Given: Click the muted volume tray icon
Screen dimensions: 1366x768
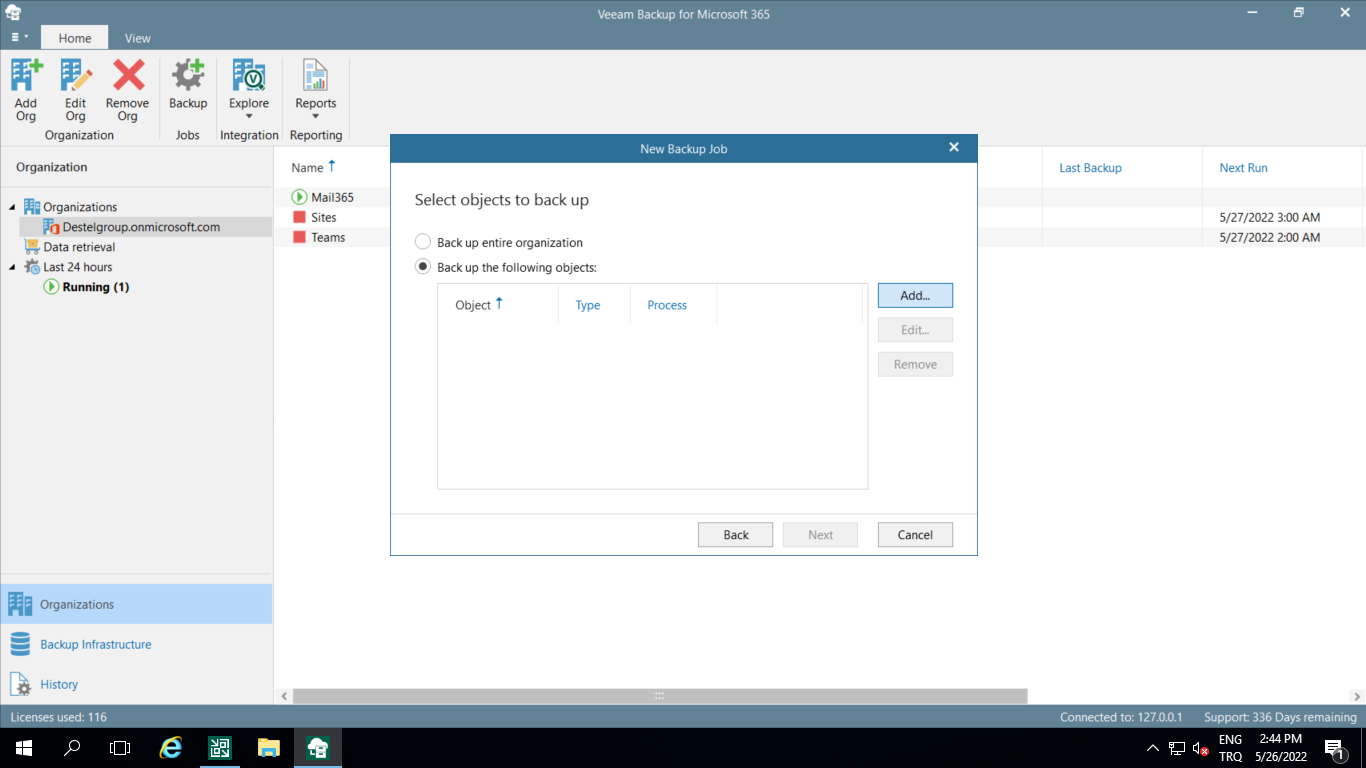Looking at the screenshot, I should [1202, 748].
